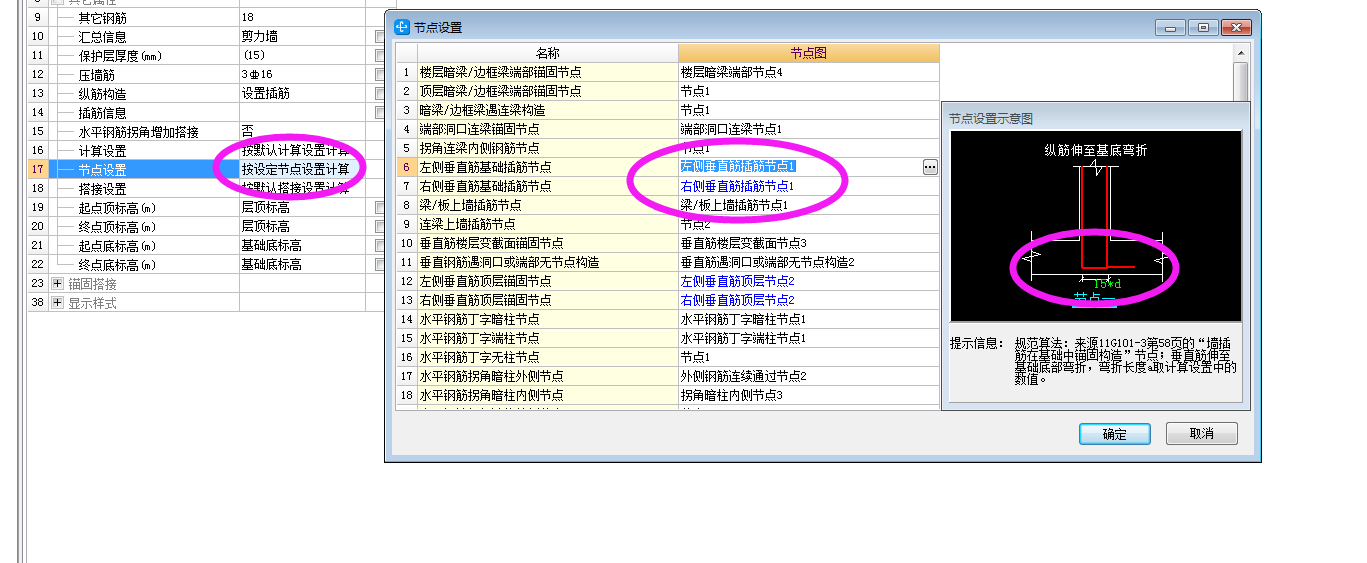1367x563 pixels.
Task: Click the highlighted value 左侧垂直筋插筋节点1
Action: 738,167
